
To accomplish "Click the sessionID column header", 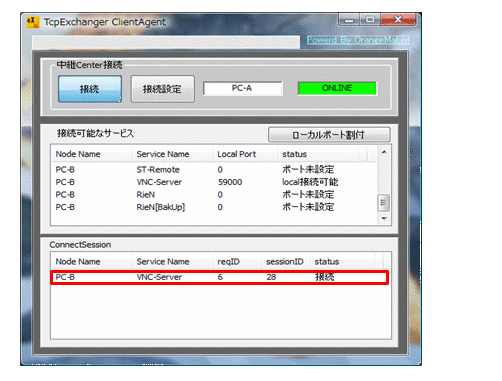I will [x=286, y=262].
